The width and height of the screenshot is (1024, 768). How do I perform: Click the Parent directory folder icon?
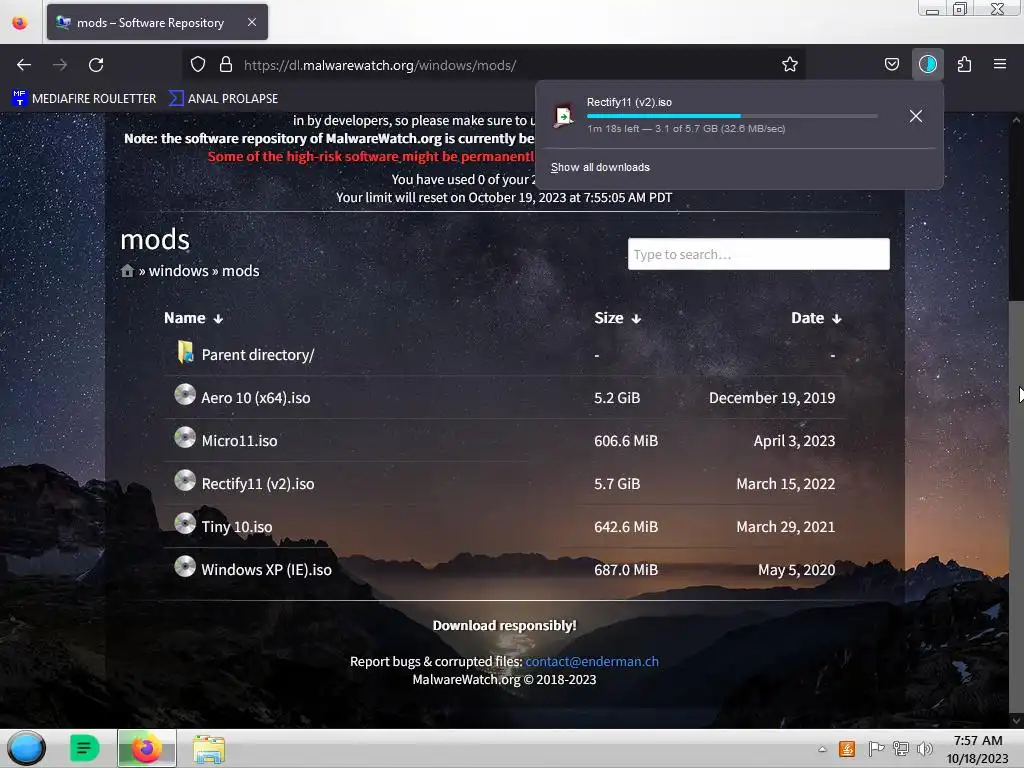coord(185,352)
